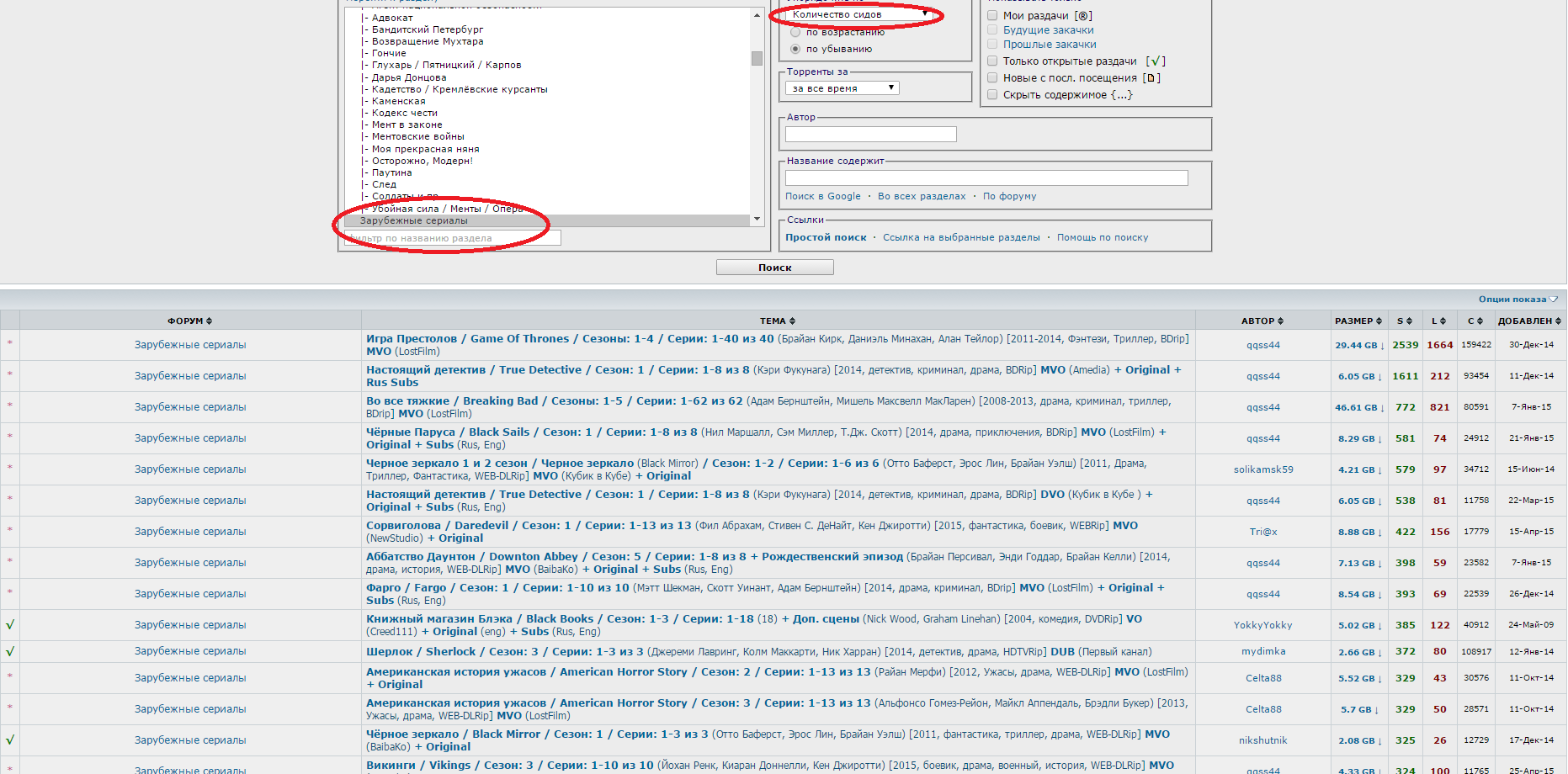Click Ссылка на выбранные разделы link
Image resolution: width=1568 pixels, height=774 pixels.
961,237
